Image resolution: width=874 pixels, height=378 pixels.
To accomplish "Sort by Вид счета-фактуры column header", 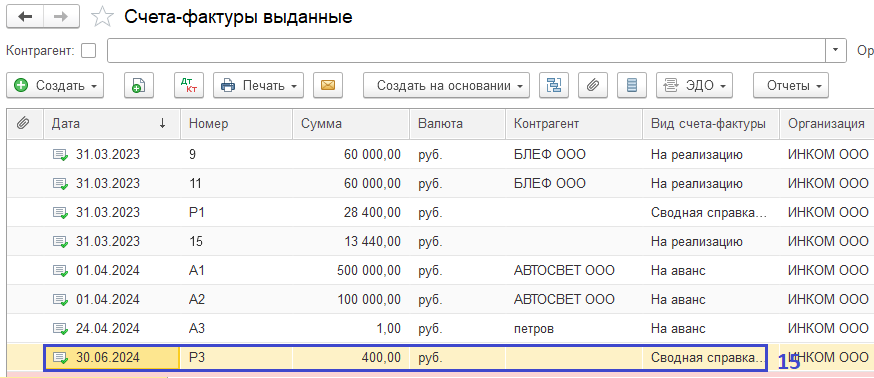I will point(711,124).
